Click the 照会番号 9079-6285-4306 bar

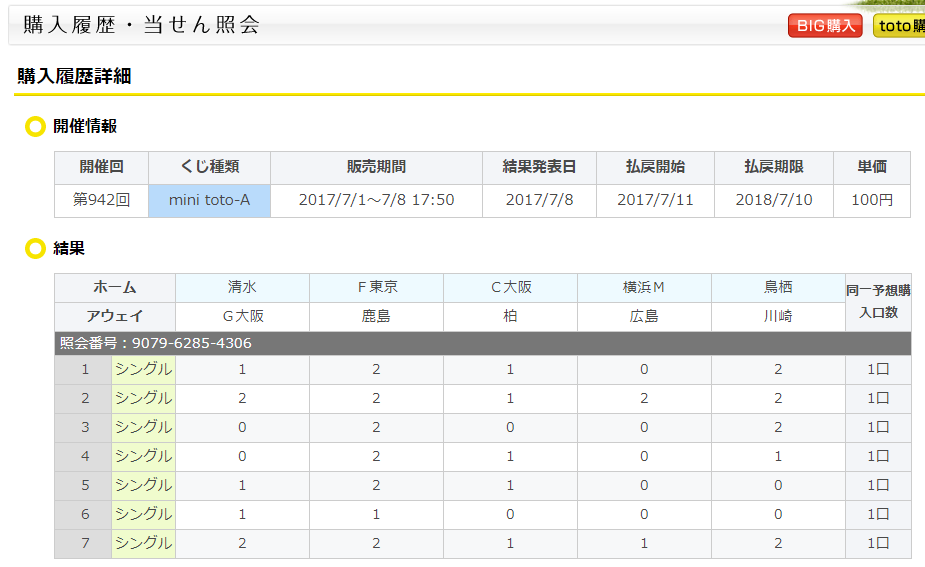tap(483, 343)
